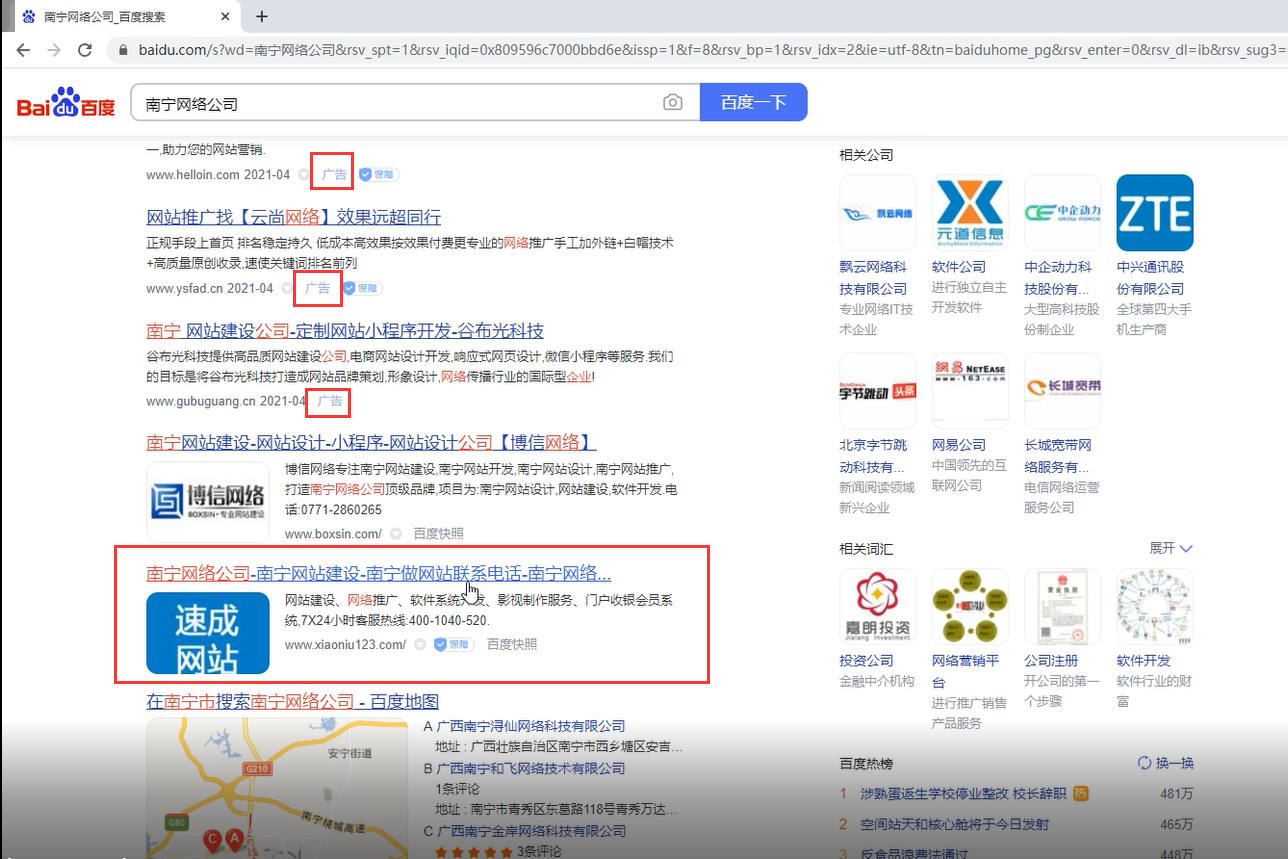This screenshot has width=1288, height=859.
Task: Open the dropdown arrow beside www.xiaoniu123.com/
Action: [x=420, y=645]
